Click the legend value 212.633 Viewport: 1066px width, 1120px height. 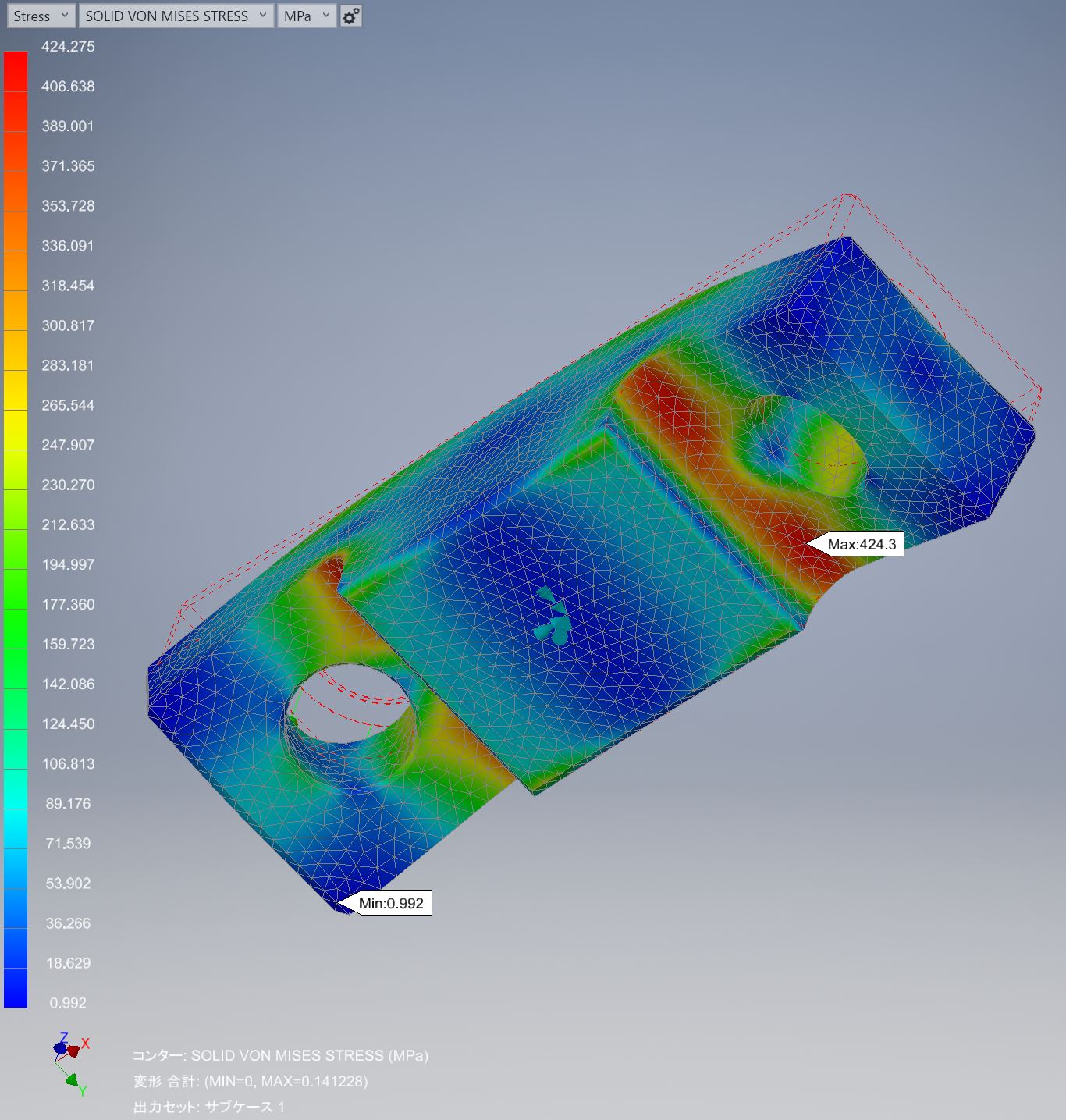point(68,524)
